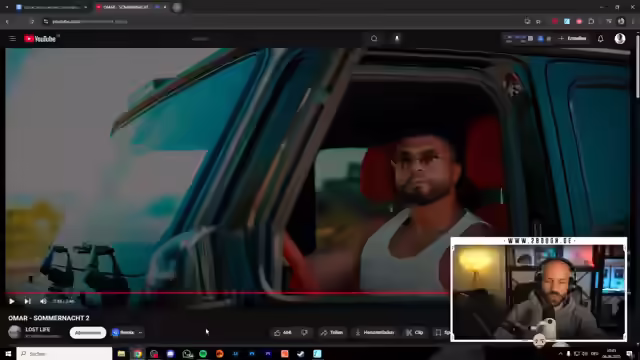The width and height of the screenshot is (640, 360).
Task: Skip to the next video
Action: pyautogui.click(x=27, y=301)
